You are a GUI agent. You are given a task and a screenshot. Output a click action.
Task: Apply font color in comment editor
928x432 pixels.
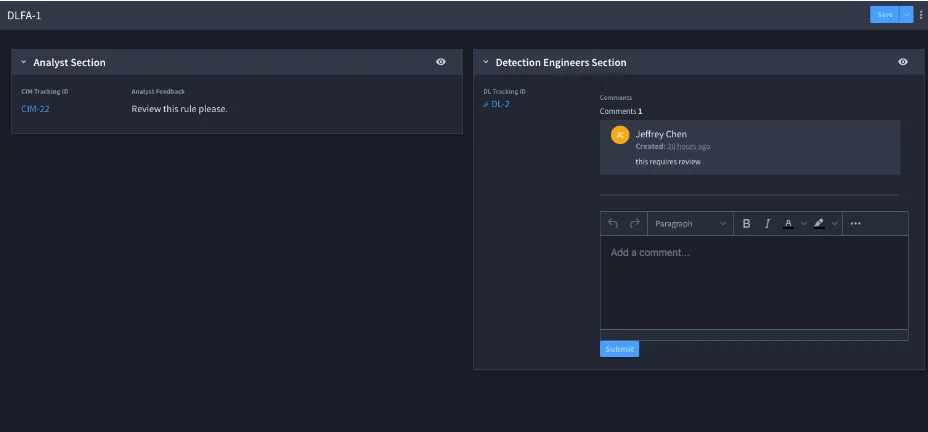point(788,224)
